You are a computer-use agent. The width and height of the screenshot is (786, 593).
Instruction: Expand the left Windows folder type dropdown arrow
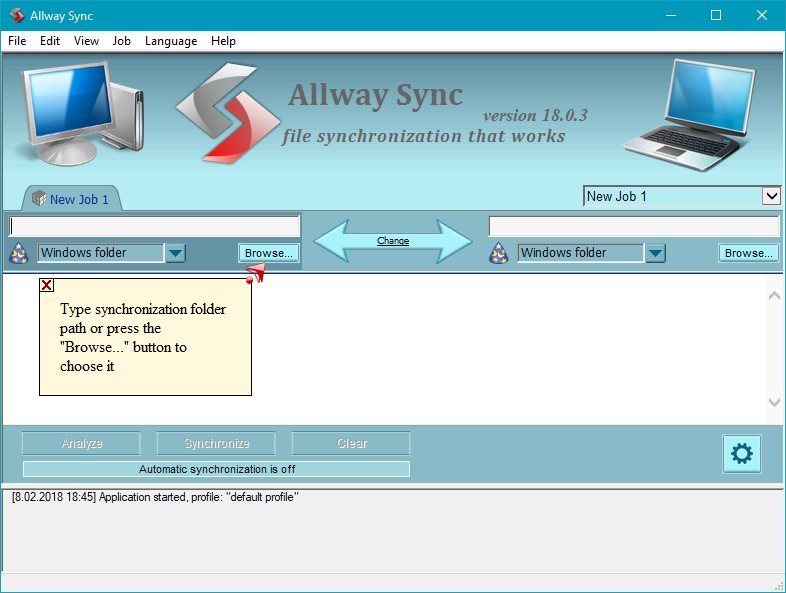click(x=175, y=253)
